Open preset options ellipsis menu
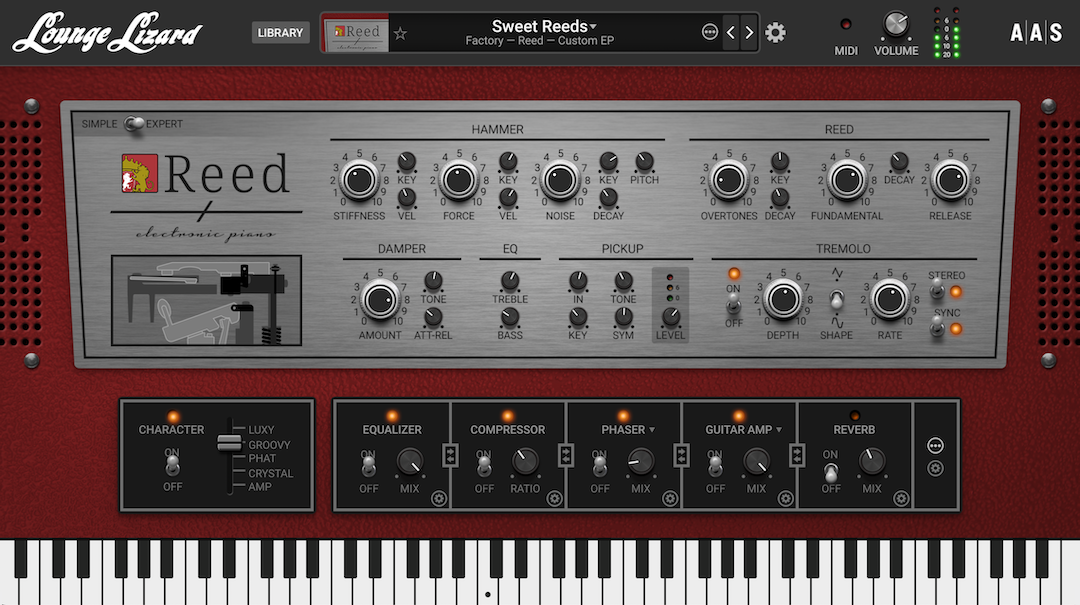Screen dimensions: 1080x605 click(x=709, y=32)
